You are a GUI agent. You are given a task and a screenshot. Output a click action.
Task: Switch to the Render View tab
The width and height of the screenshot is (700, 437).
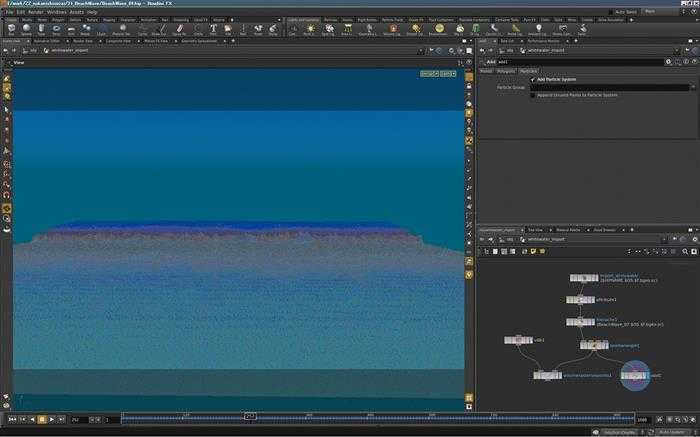(x=83, y=41)
